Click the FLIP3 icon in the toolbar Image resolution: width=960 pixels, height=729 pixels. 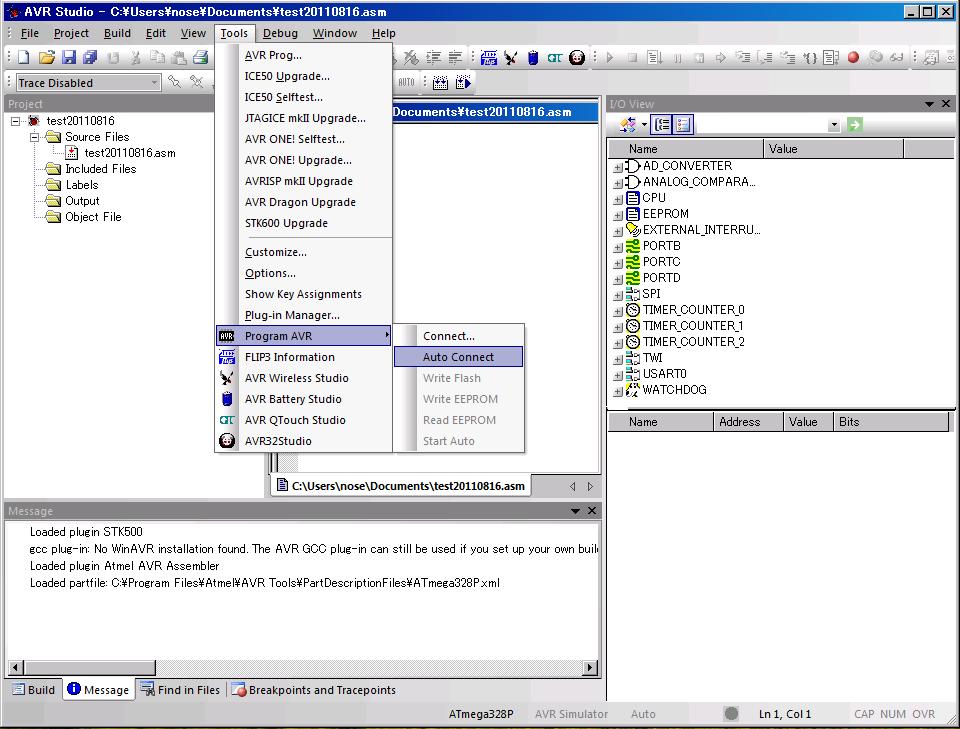coord(489,58)
